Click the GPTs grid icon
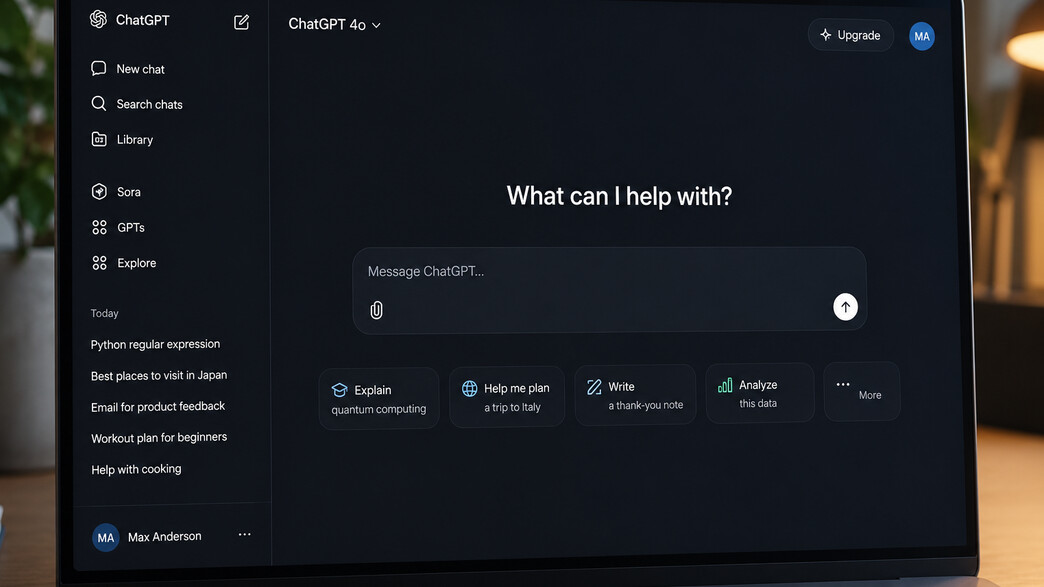This screenshot has height=587, width=1044. tap(99, 228)
